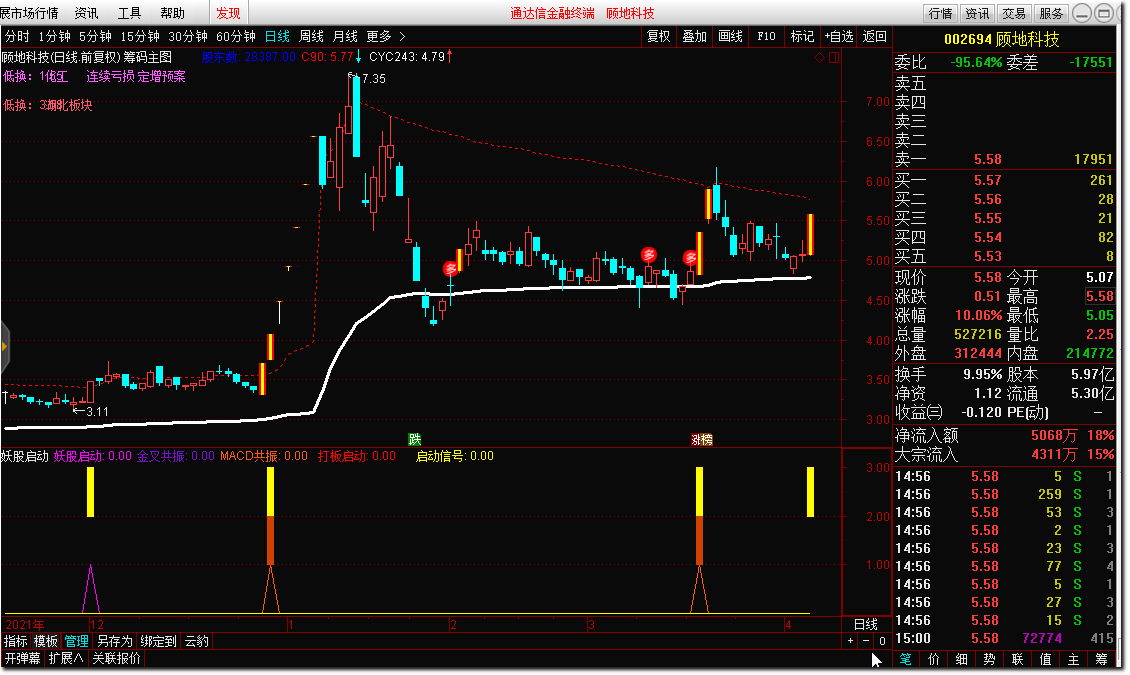
Task: Click the split-panel square icon above chart
Action: coord(833,58)
